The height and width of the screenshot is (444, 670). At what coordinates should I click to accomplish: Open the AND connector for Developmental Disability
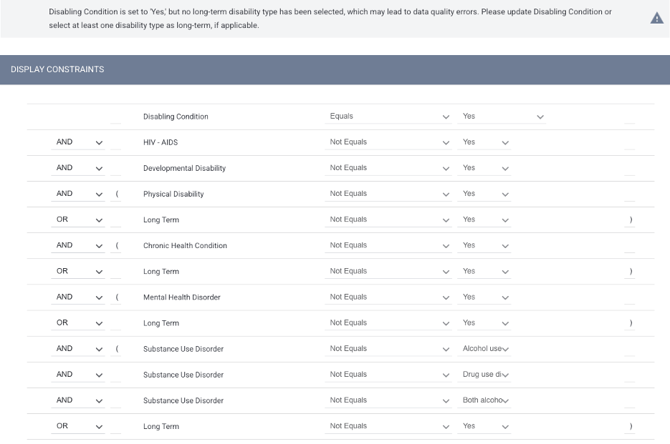(x=79, y=168)
